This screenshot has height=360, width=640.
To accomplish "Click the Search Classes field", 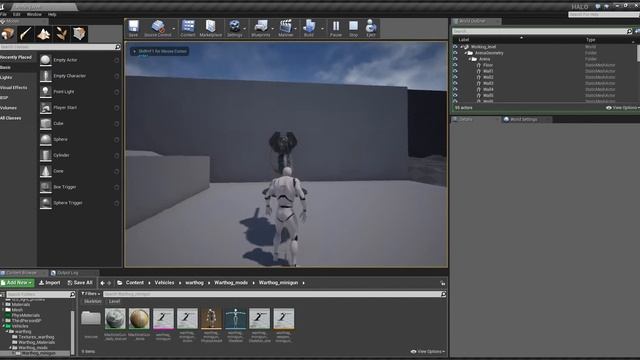I will pos(58,47).
